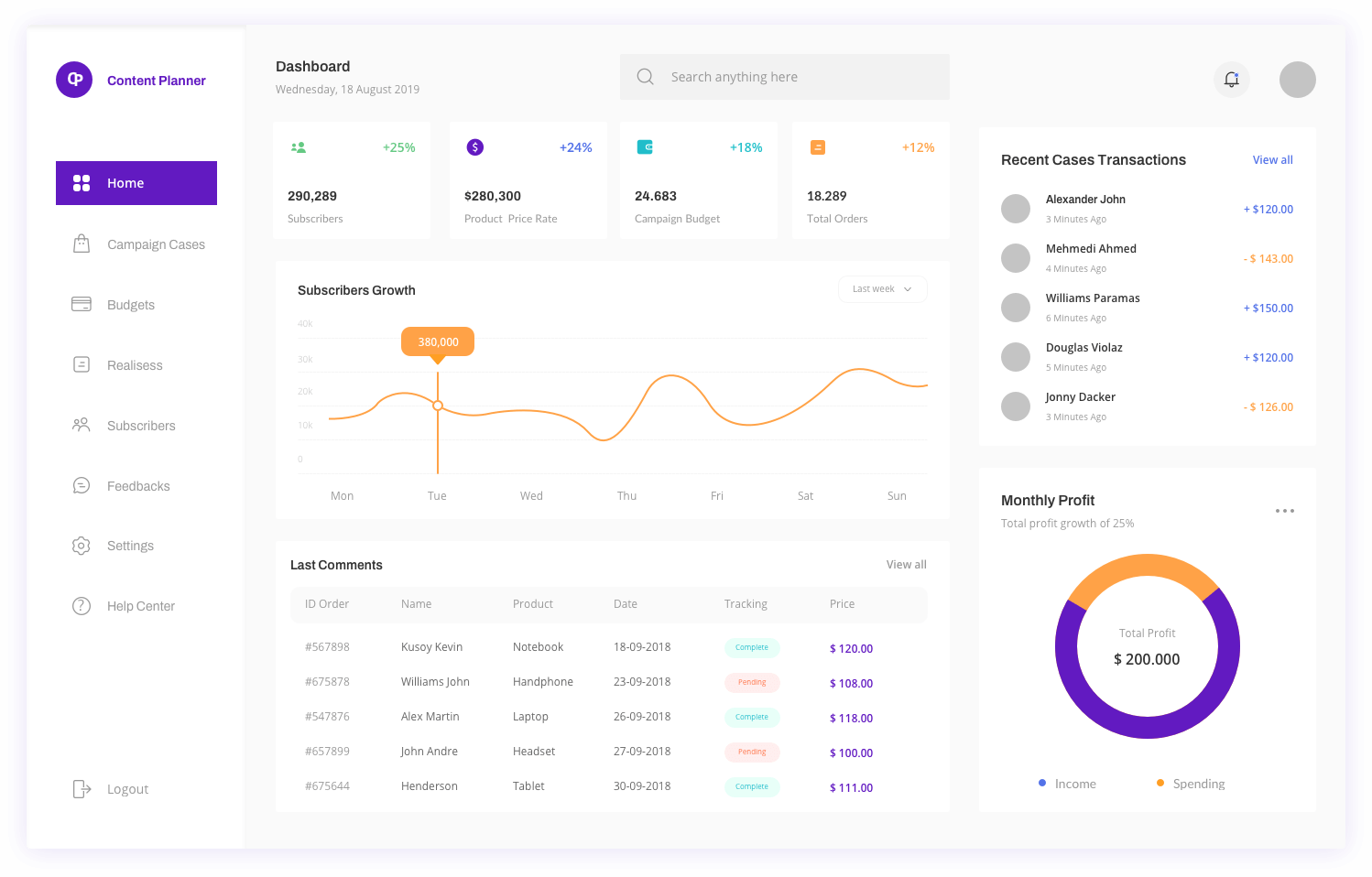
Task: View all Last Comments
Action: click(907, 565)
